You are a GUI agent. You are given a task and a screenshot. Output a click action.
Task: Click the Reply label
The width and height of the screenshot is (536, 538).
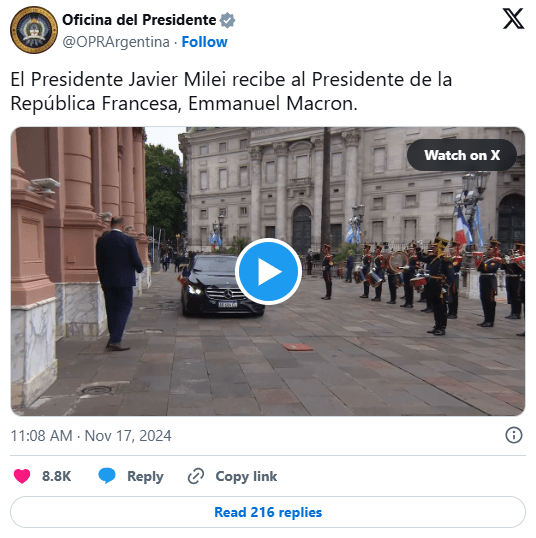145,477
